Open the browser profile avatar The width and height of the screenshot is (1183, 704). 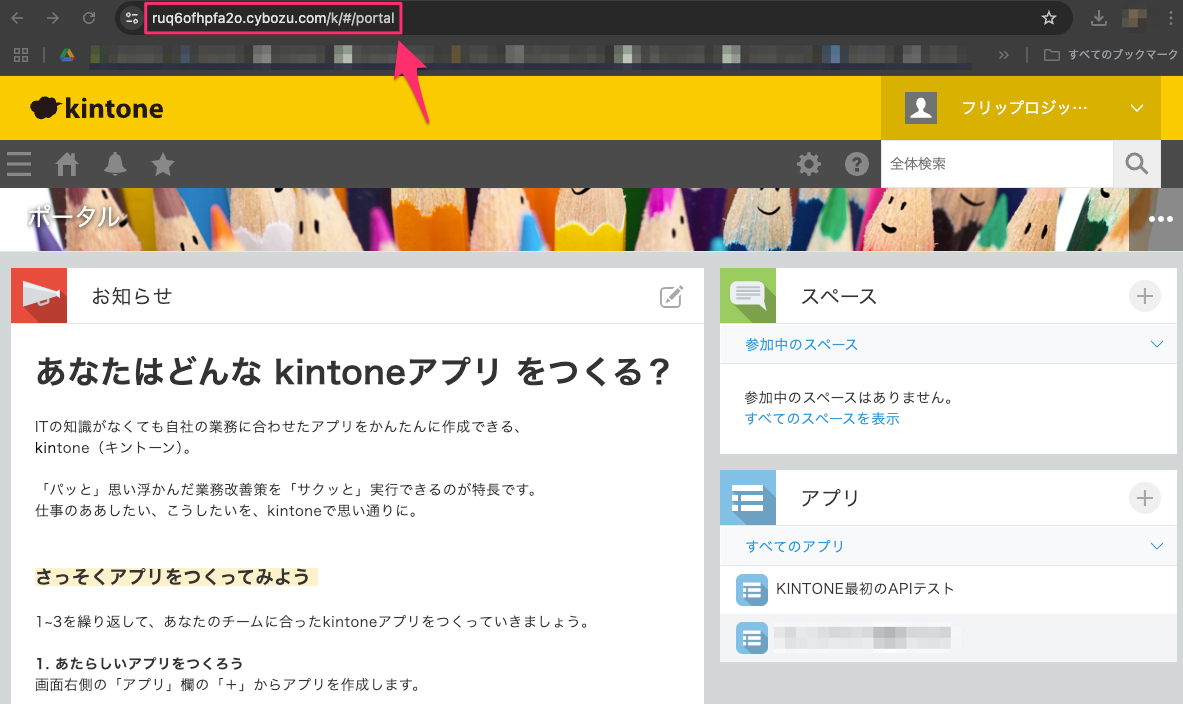pyautogui.click(x=1134, y=17)
